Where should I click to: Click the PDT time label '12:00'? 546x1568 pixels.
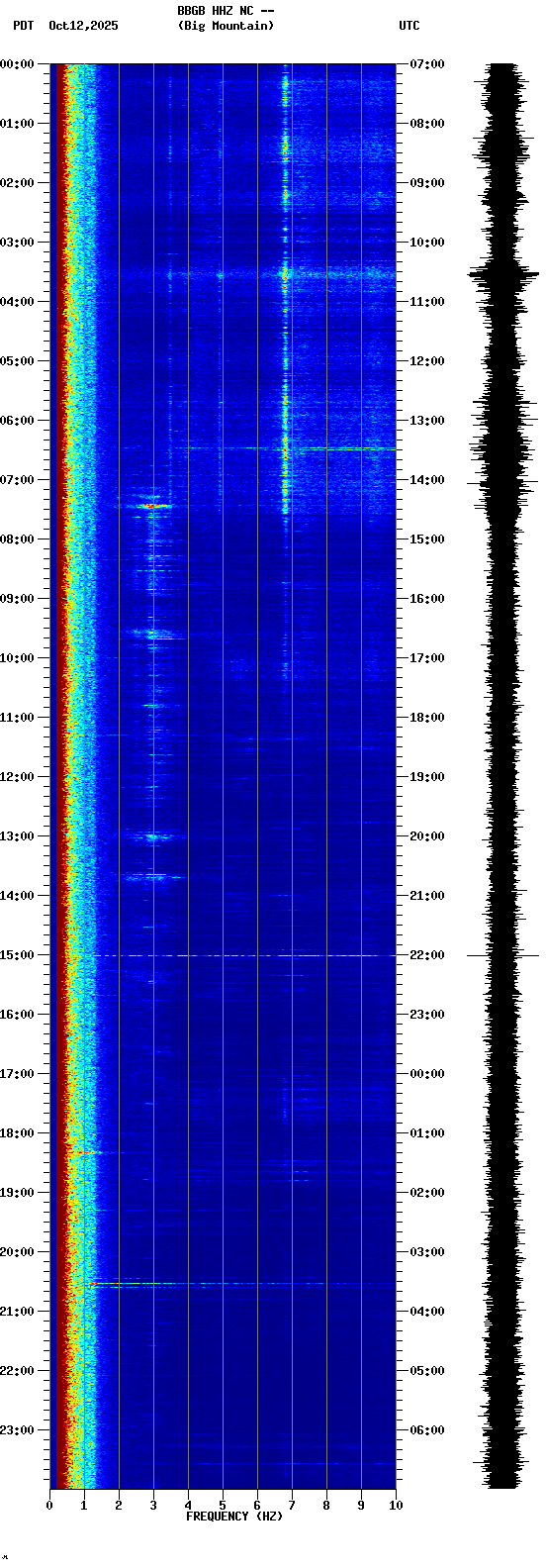[x=17, y=777]
